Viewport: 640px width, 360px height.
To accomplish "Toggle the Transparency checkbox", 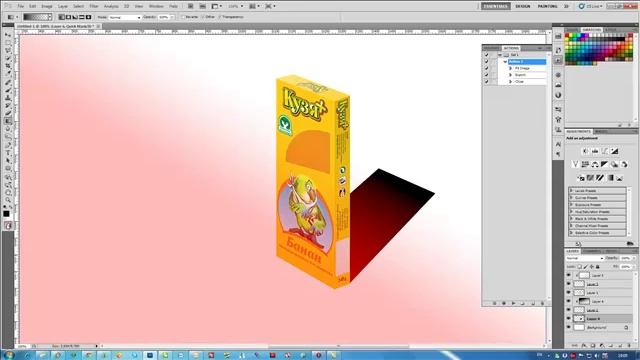I will tap(220, 17).
